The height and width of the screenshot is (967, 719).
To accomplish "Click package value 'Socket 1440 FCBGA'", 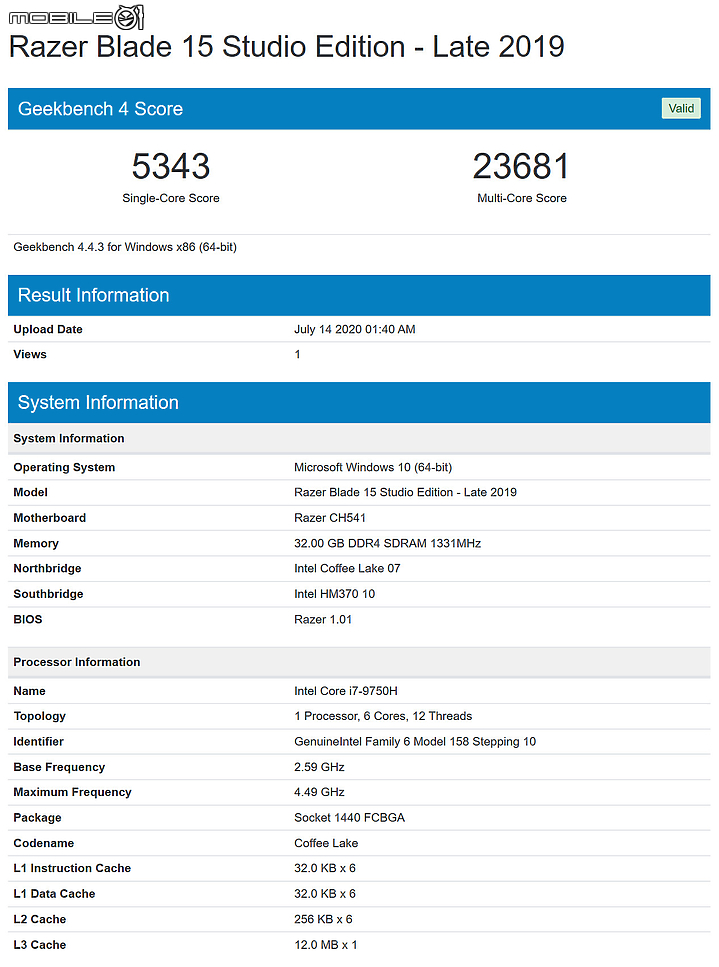I will (350, 818).
